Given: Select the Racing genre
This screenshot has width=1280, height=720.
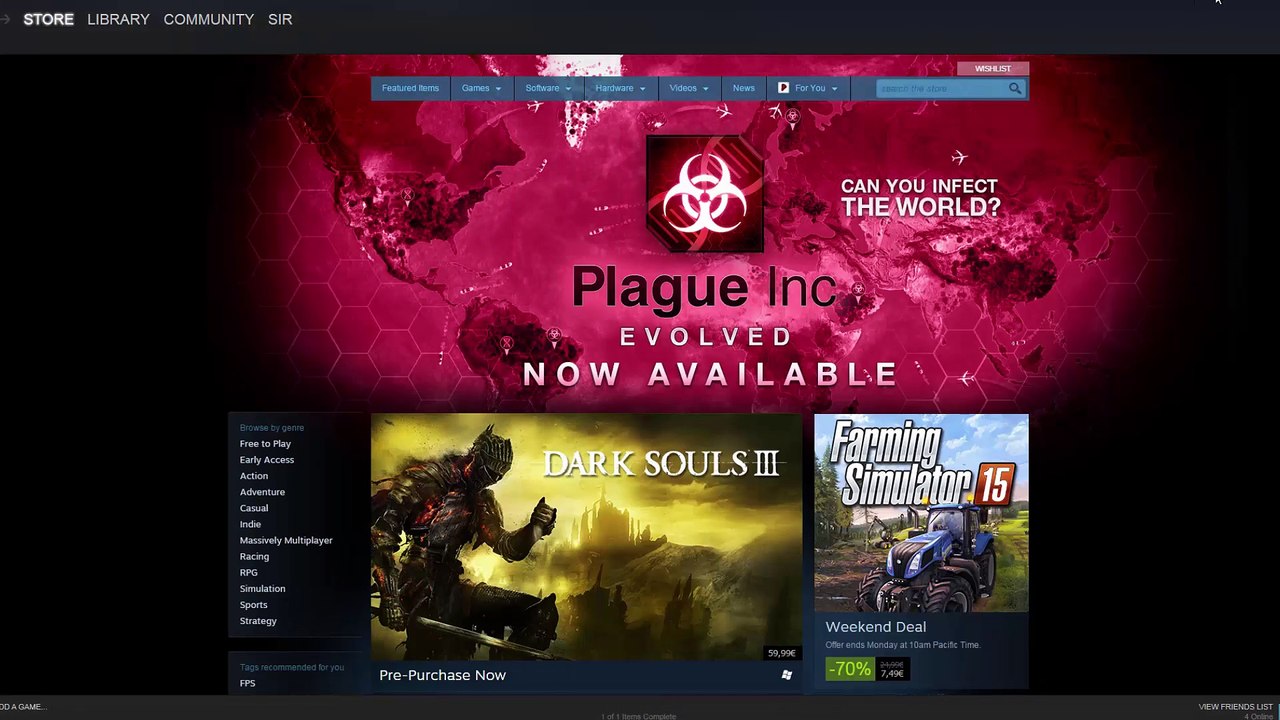Looking at the screenshot, I should click(x=254, y=556).
